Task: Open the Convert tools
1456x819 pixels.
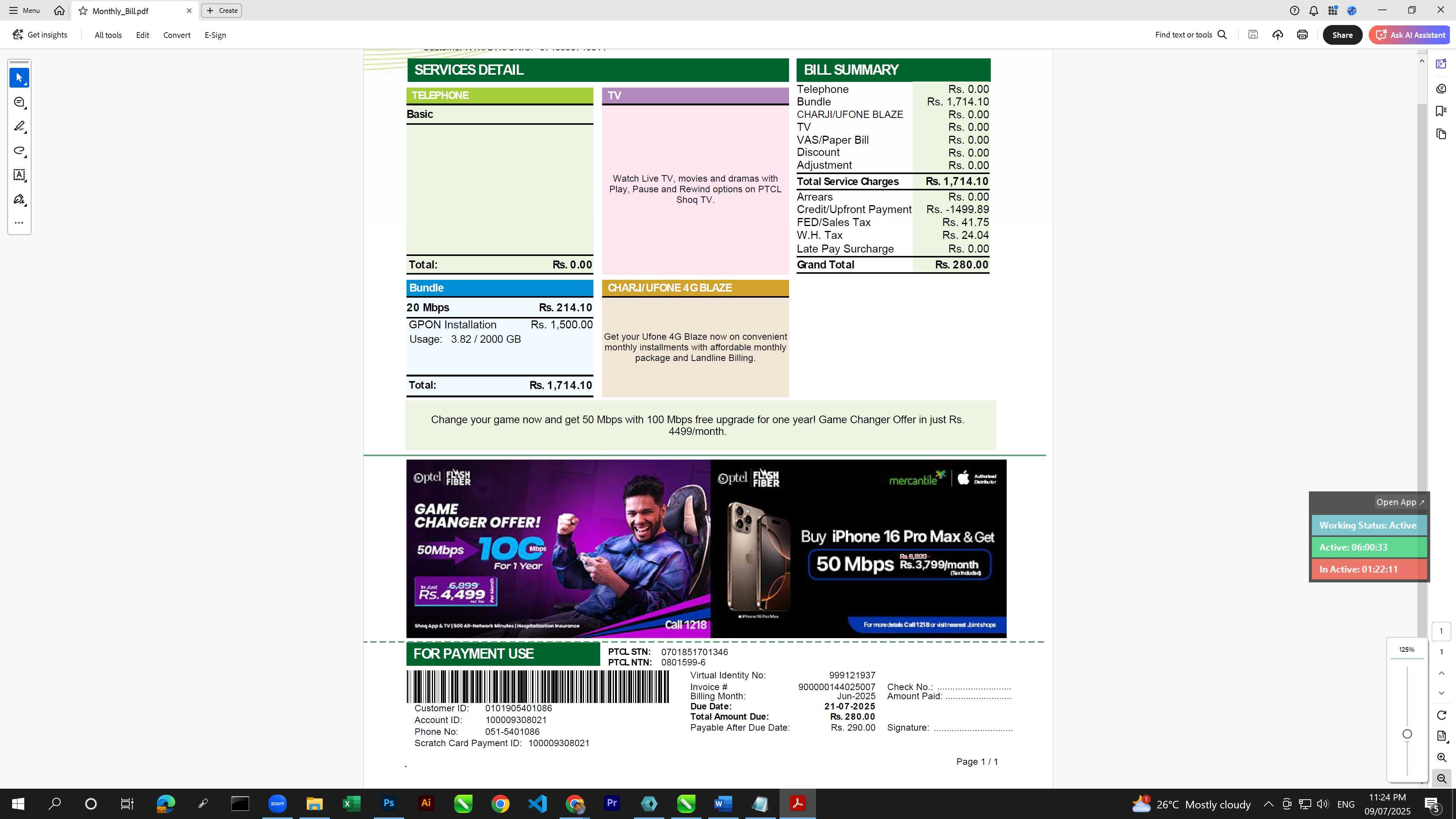Action: 177,35
